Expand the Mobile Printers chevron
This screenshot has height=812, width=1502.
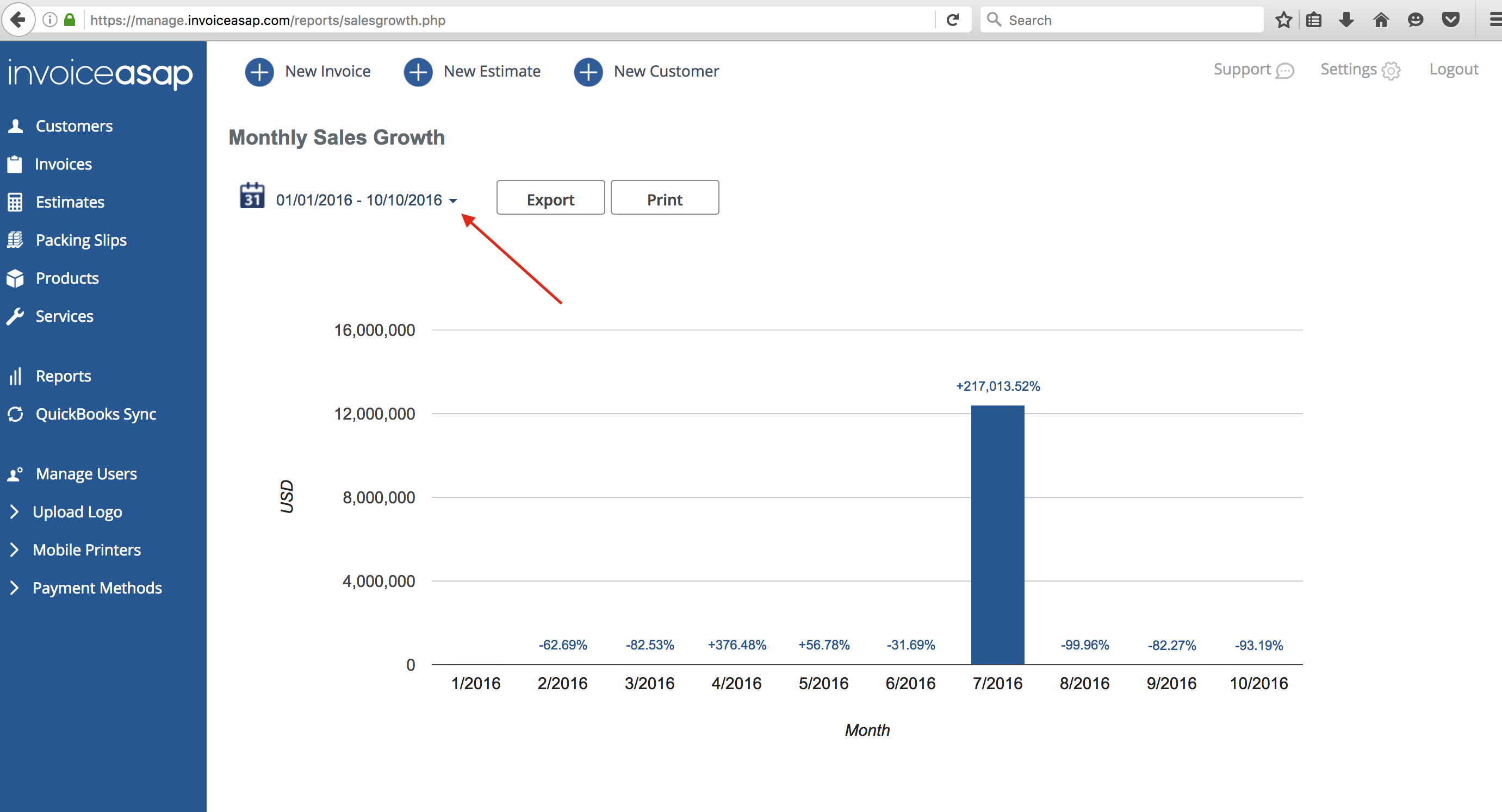click(x=15, y=549)
